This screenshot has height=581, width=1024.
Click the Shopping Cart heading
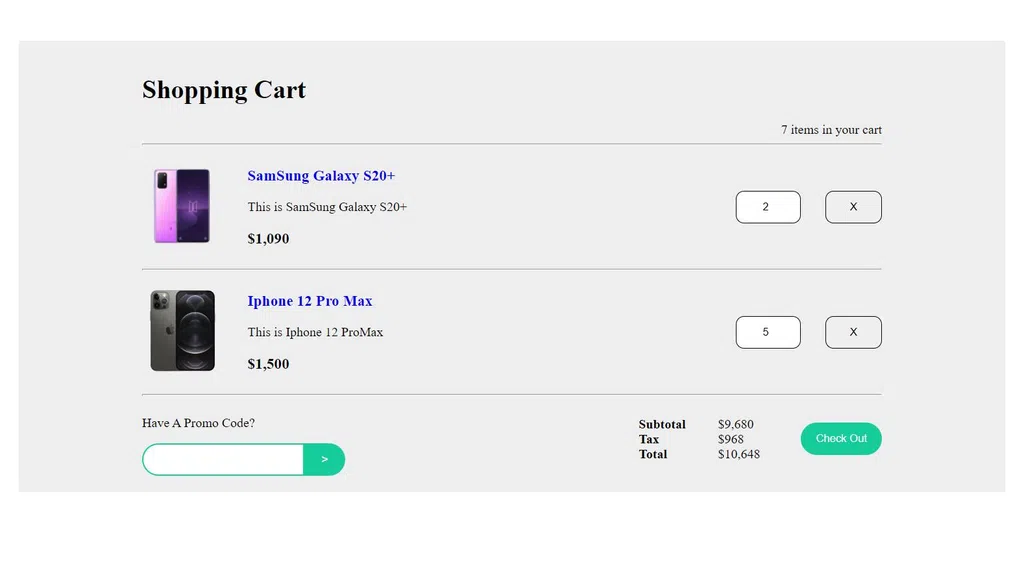tap(224, 90)
